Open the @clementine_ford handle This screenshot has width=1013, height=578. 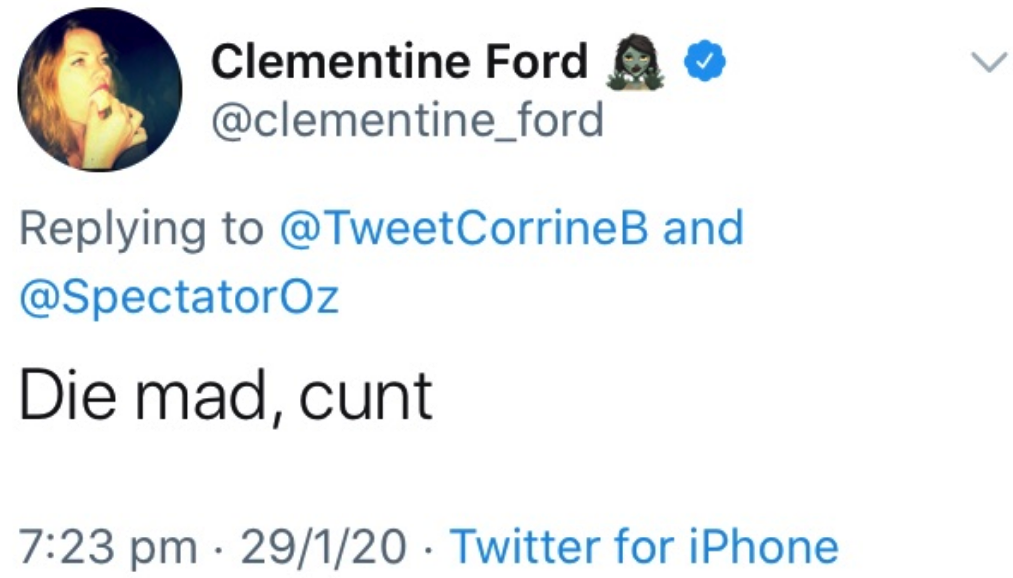pyautogui.click(x=406, y=122)
